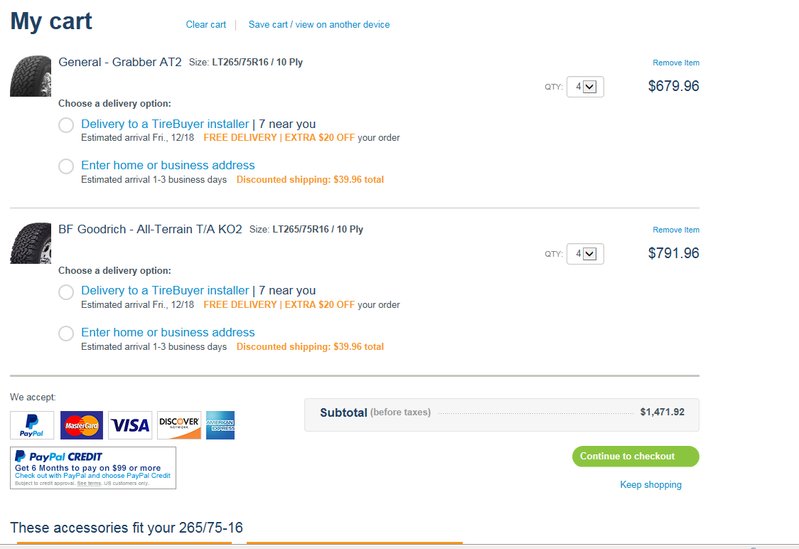Remove the BF Goodrich All-Terrain item
This screenshot has height=549, width=799.
coord(676,230)
